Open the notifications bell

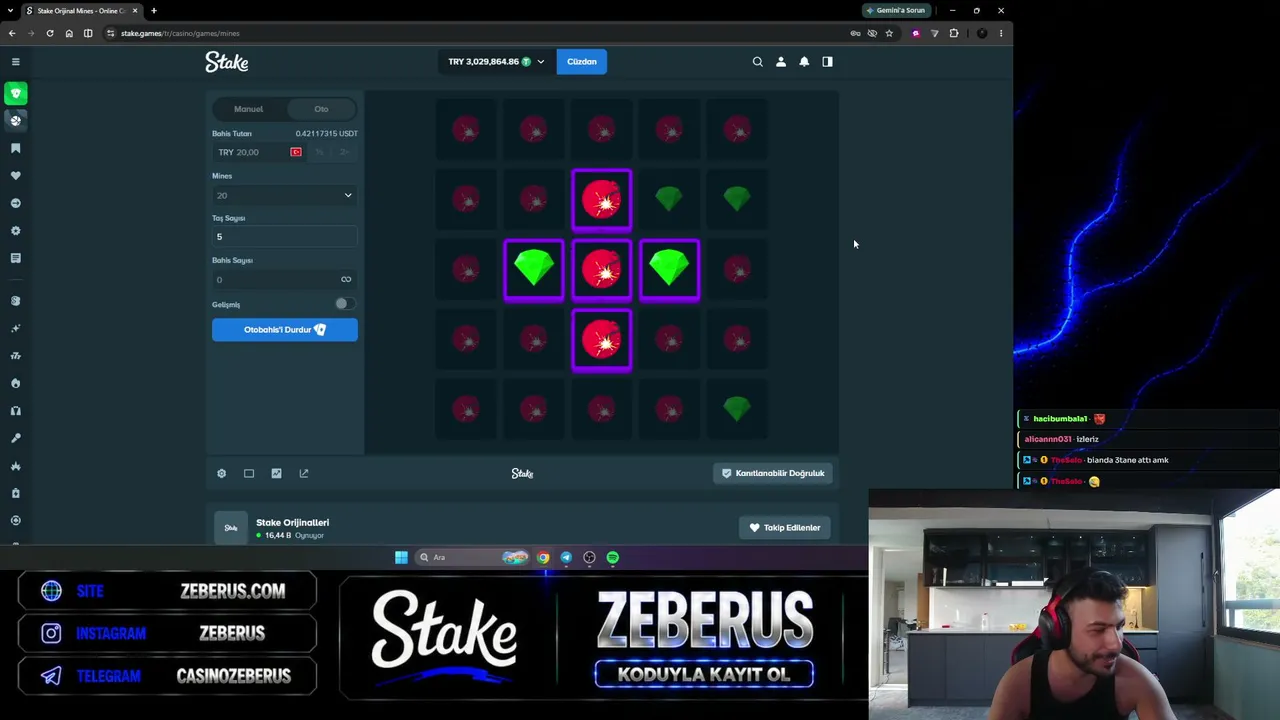point(804,62)
